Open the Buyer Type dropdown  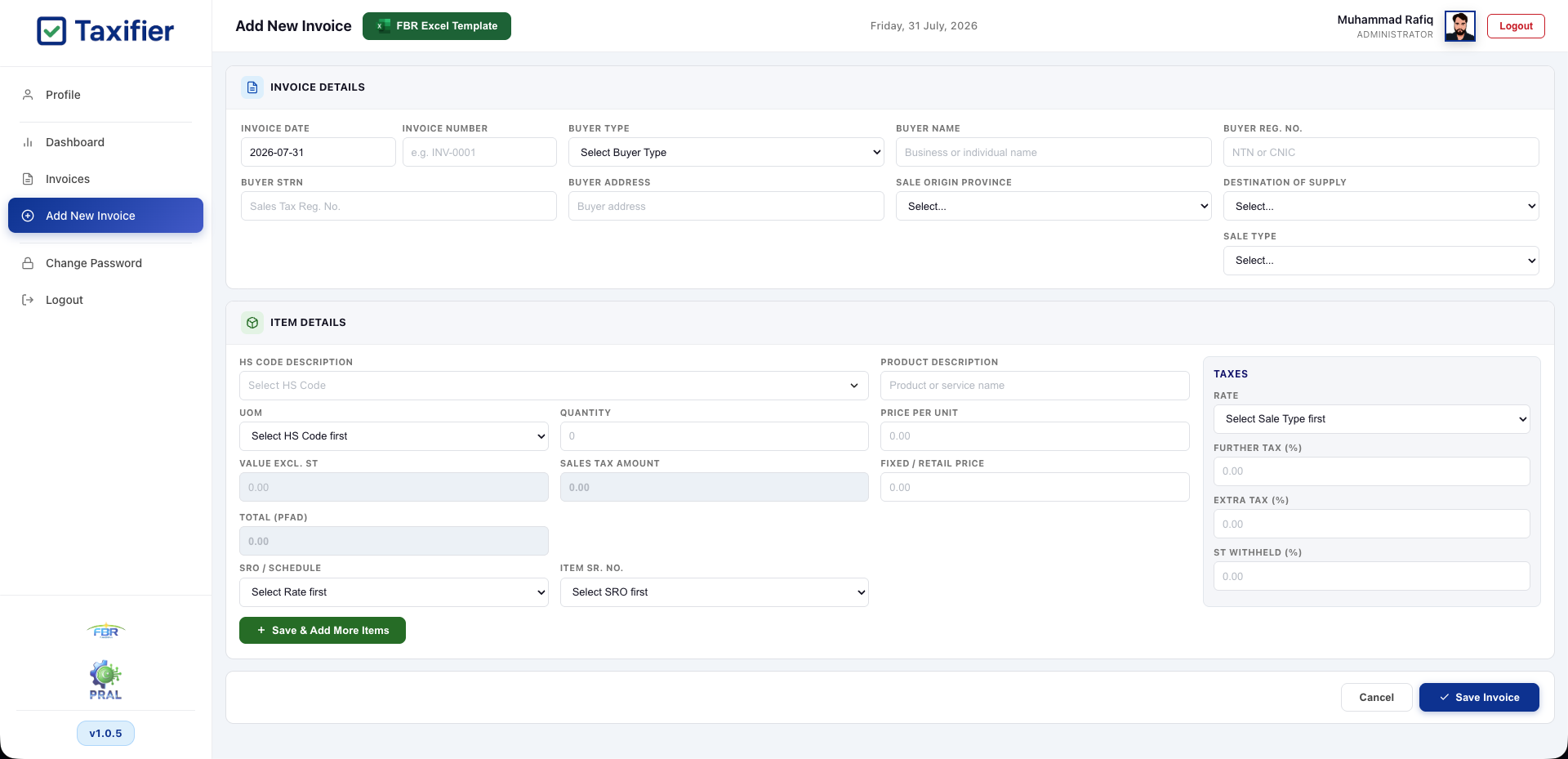726,152
